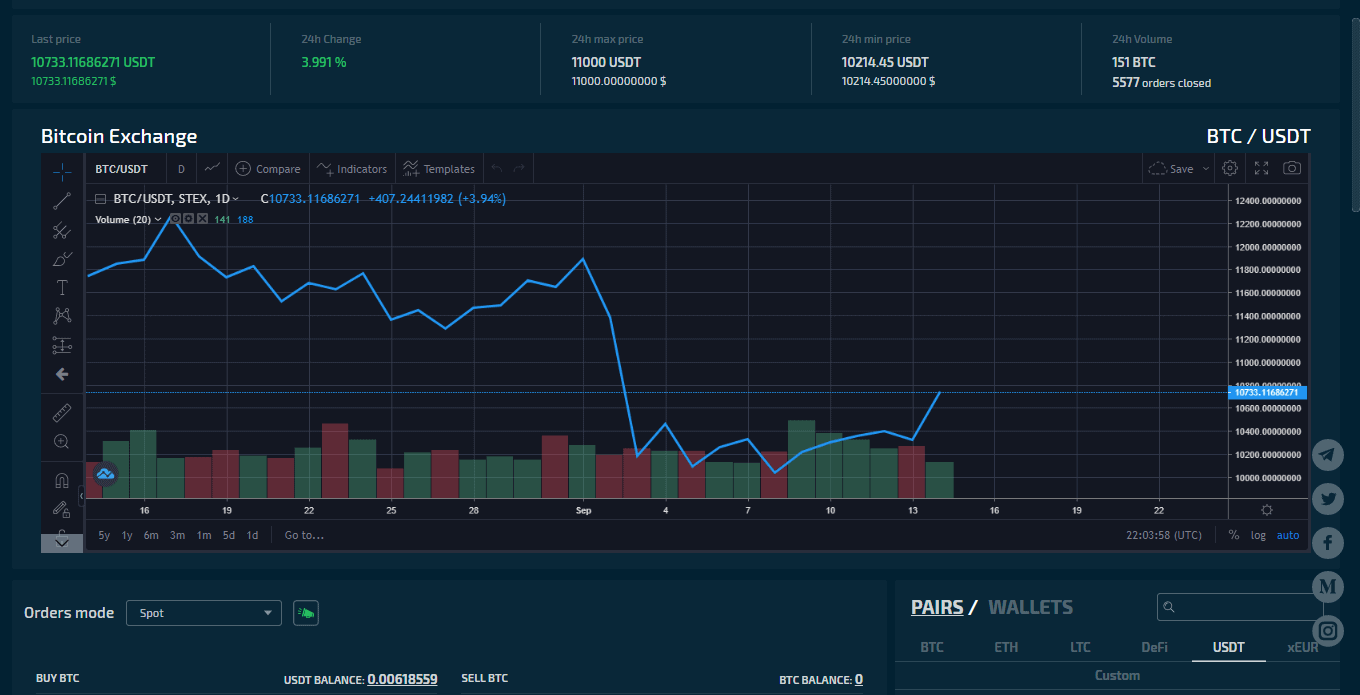Remove the Volume indicator
The height and width of the screenshot is (695, 1360).
[x=202, y=219]
